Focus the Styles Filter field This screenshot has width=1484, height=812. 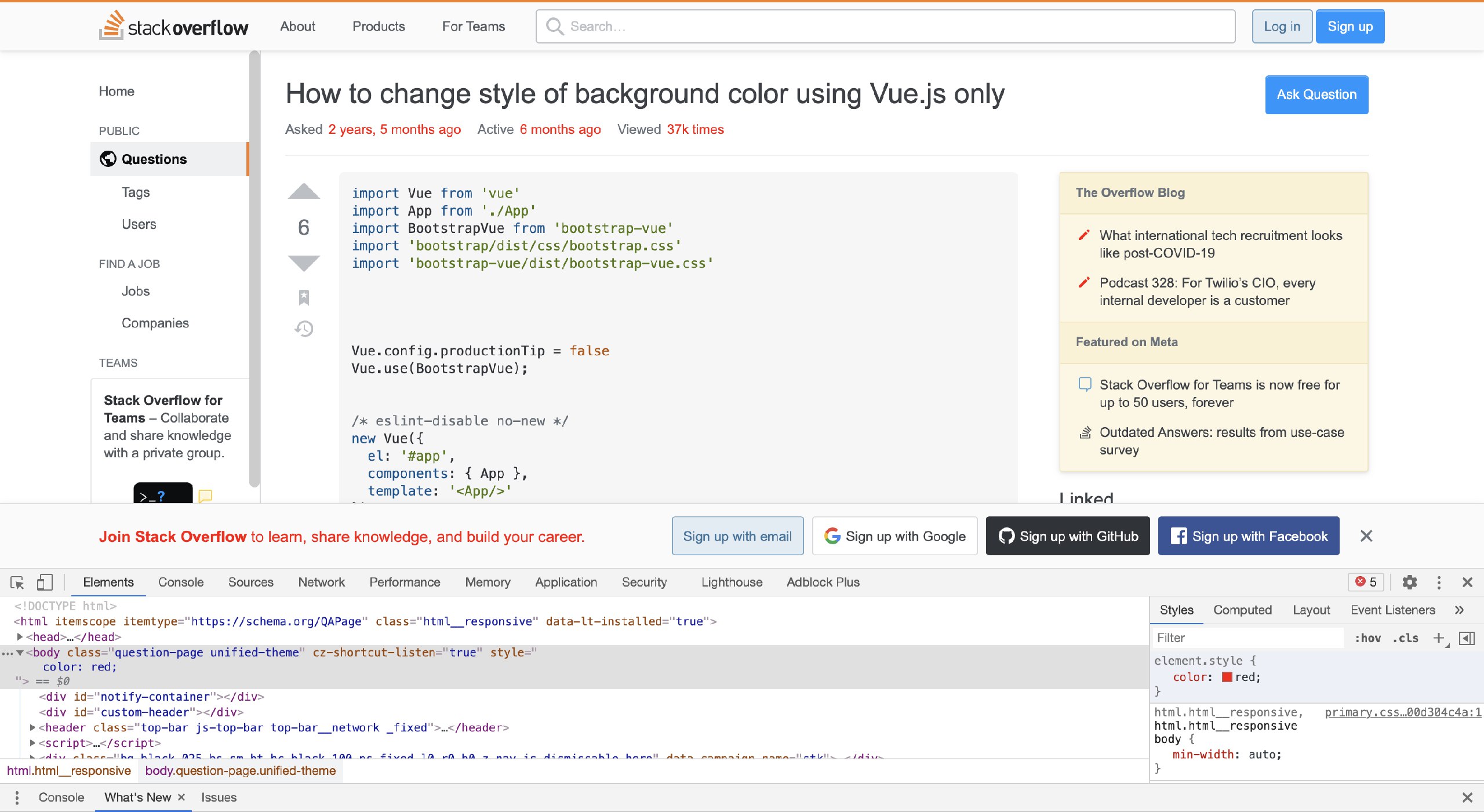1248,638
